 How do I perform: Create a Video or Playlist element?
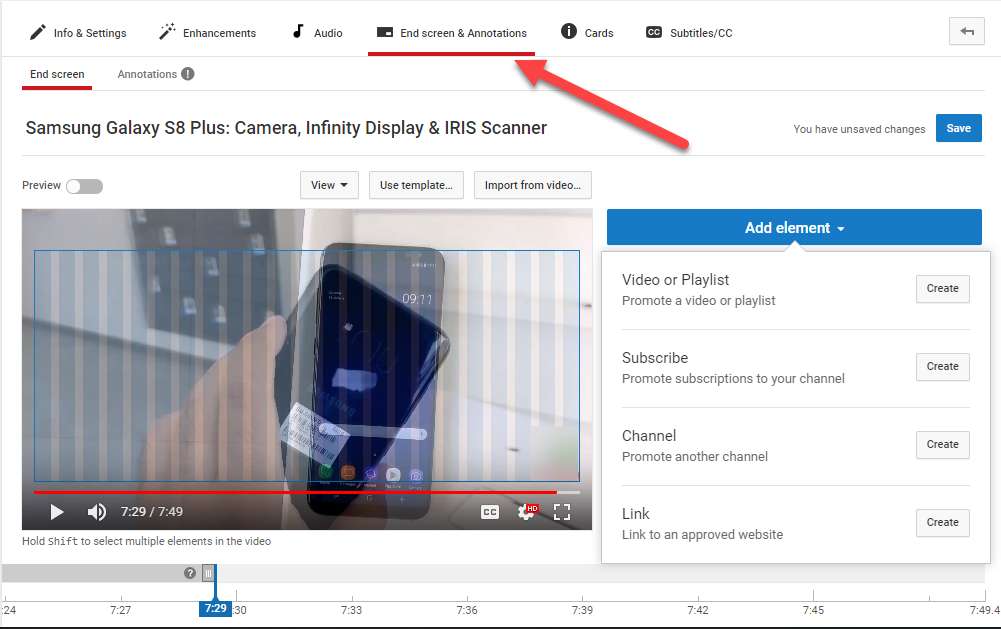(x=942, y=289)
